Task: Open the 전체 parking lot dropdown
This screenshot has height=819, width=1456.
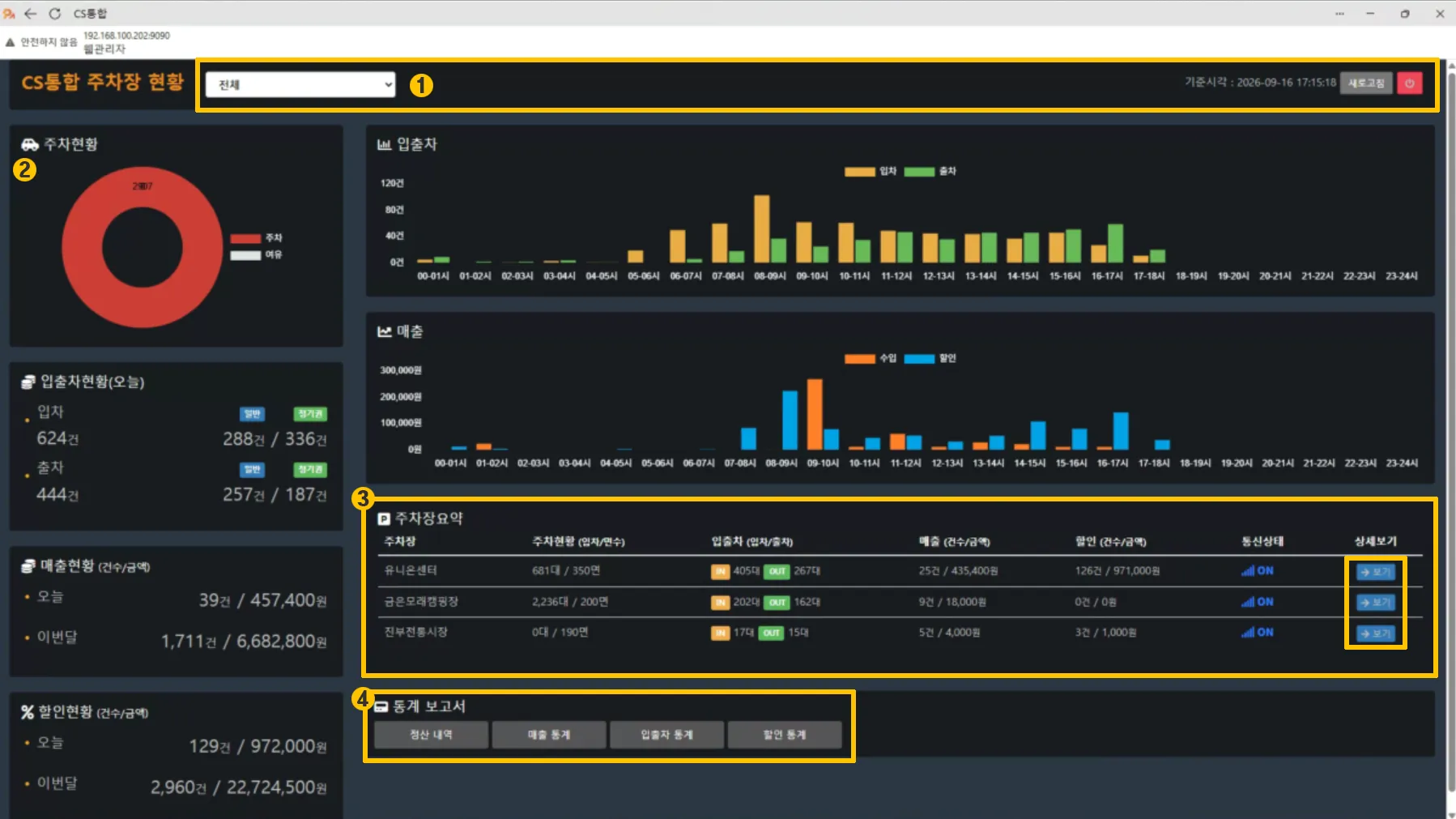Action: click(x=300, y=84)
